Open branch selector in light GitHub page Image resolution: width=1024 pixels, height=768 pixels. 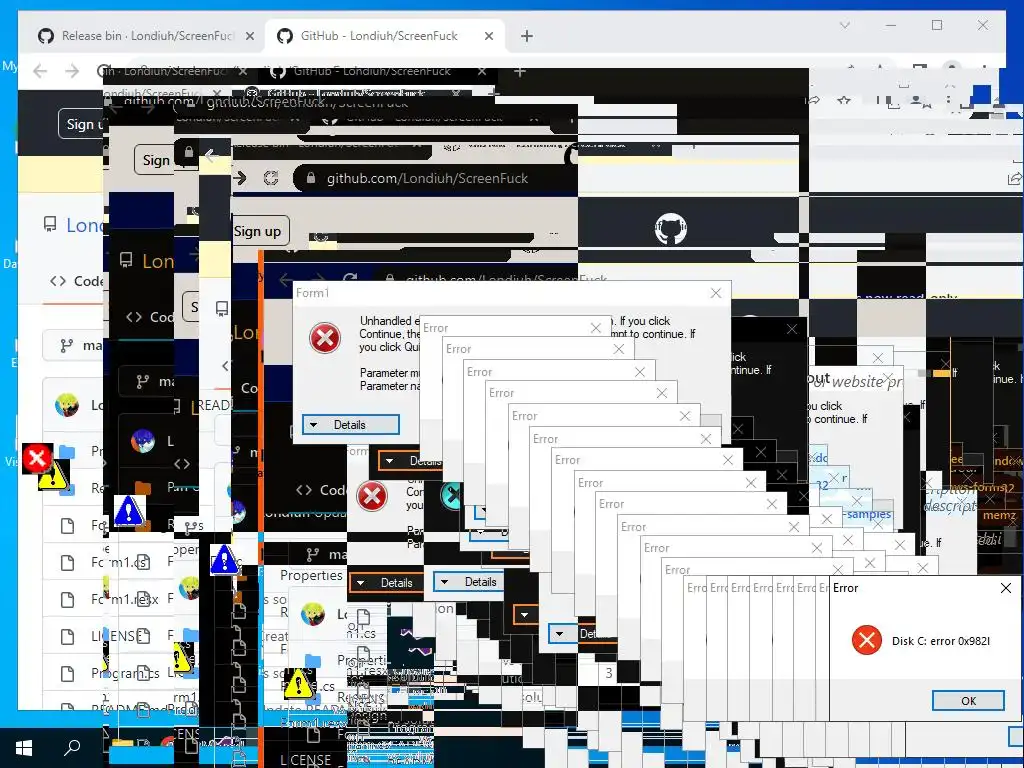coord(73,345)
